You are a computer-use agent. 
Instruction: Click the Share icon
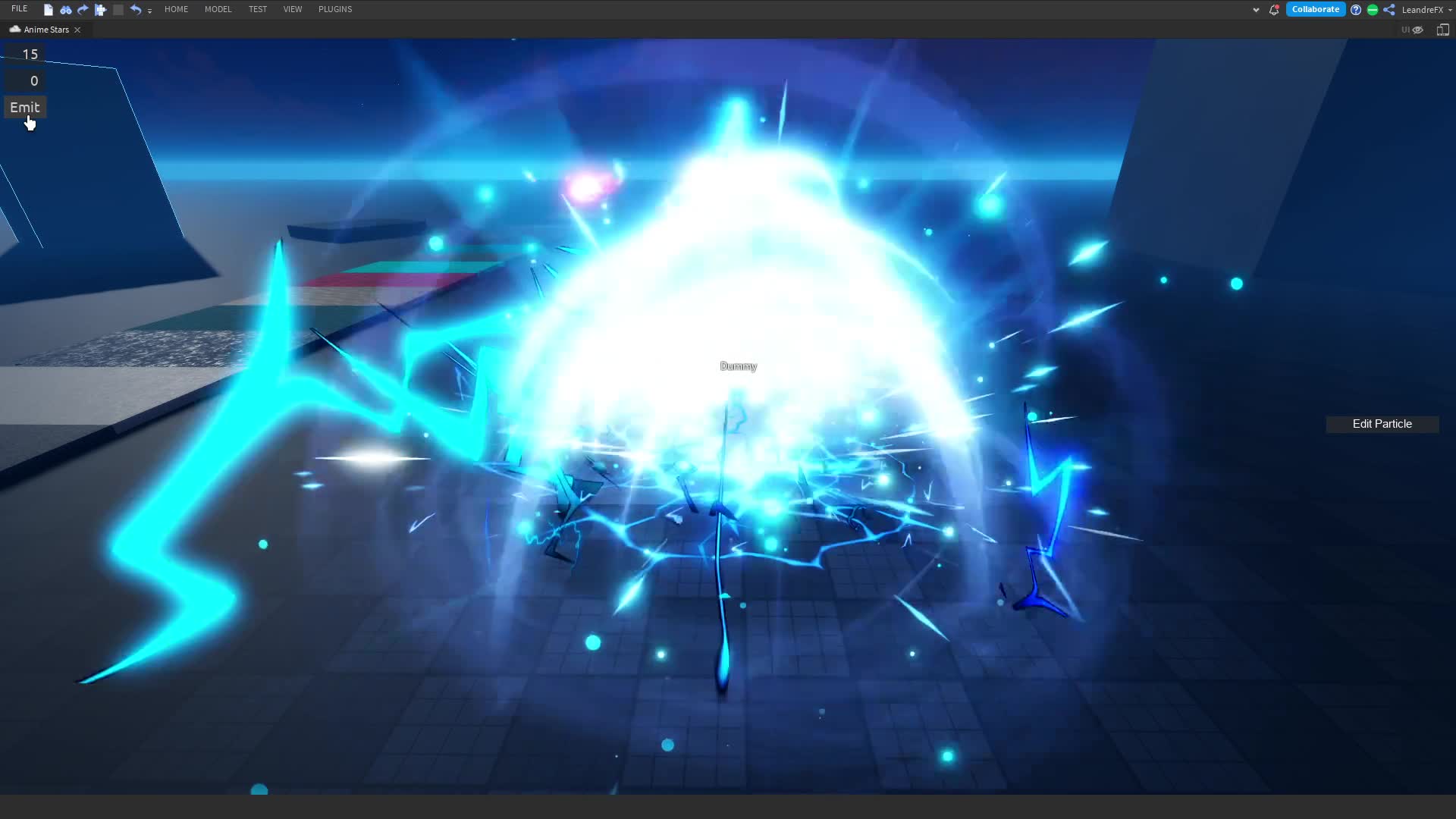1389,10
